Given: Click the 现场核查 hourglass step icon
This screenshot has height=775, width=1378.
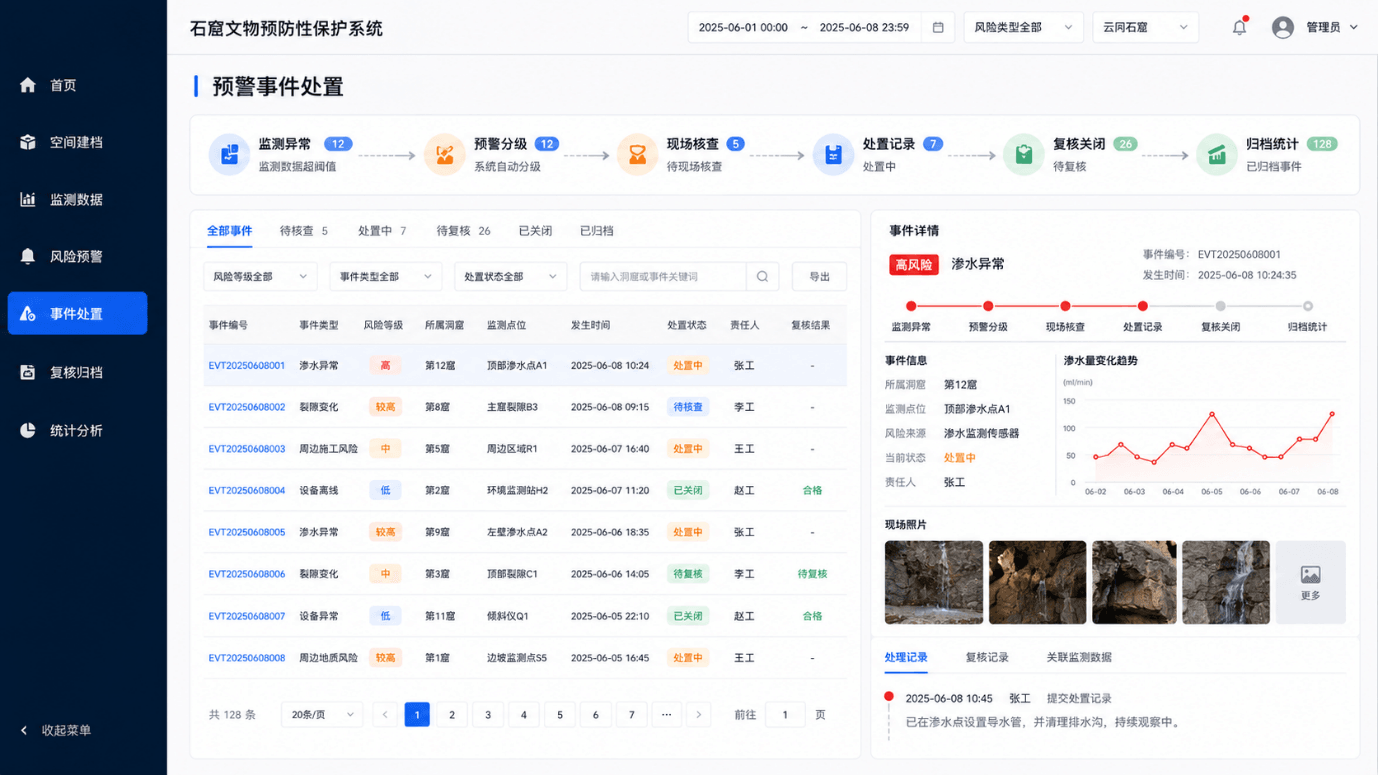Looking at the screenshot, I should click(x=637, y=155).
